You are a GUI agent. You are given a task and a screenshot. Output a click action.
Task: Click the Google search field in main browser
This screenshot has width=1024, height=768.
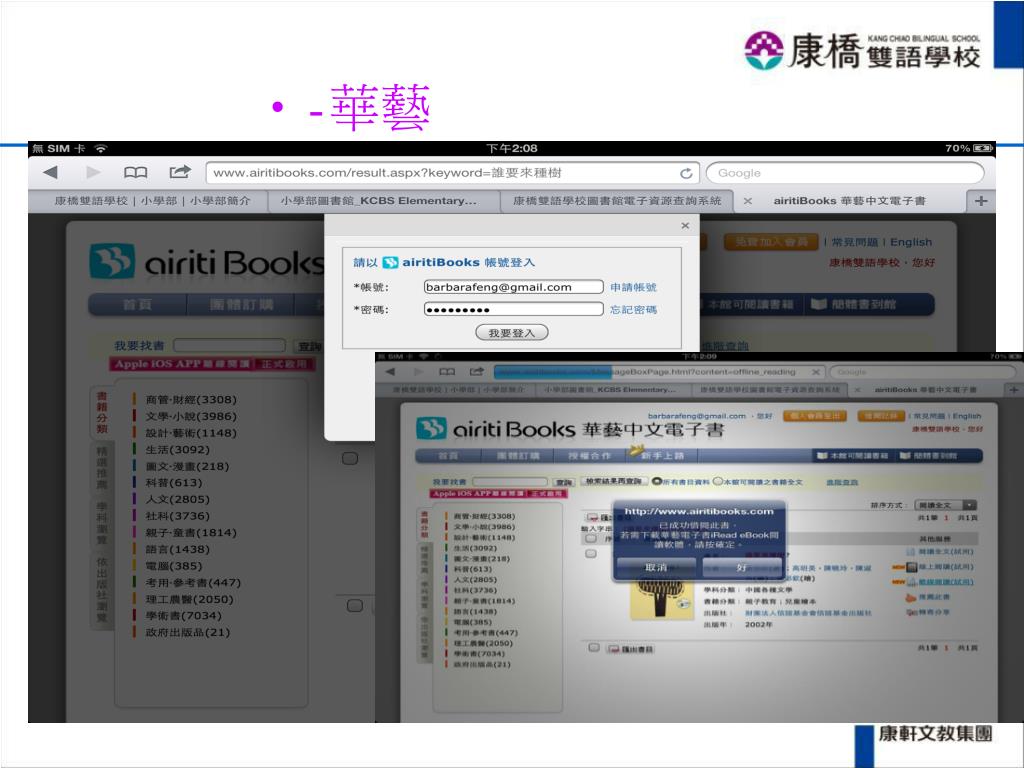coord(844,173)
